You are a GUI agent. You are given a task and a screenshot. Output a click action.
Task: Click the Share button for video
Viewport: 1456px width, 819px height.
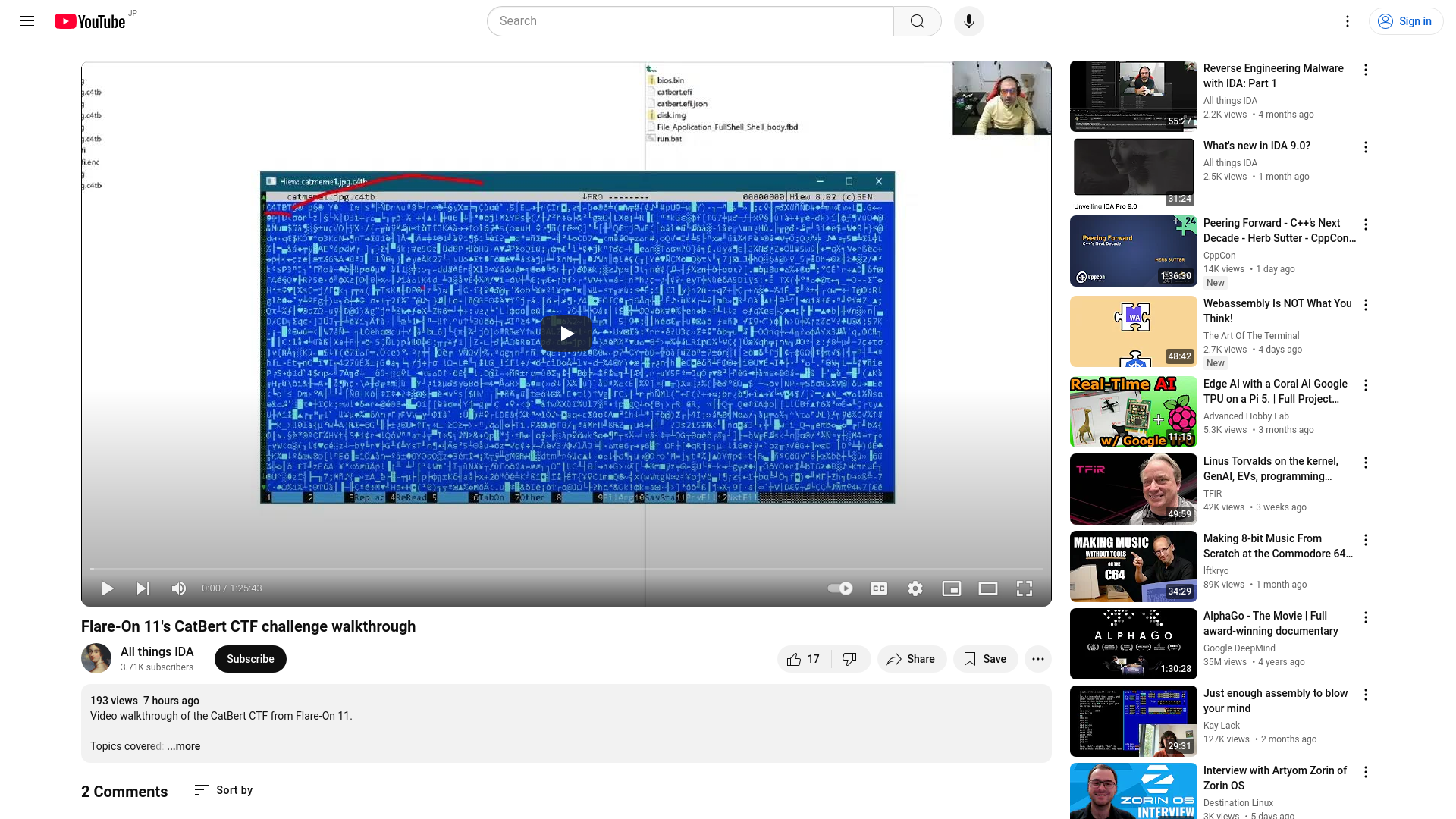(x=910, y=658)
